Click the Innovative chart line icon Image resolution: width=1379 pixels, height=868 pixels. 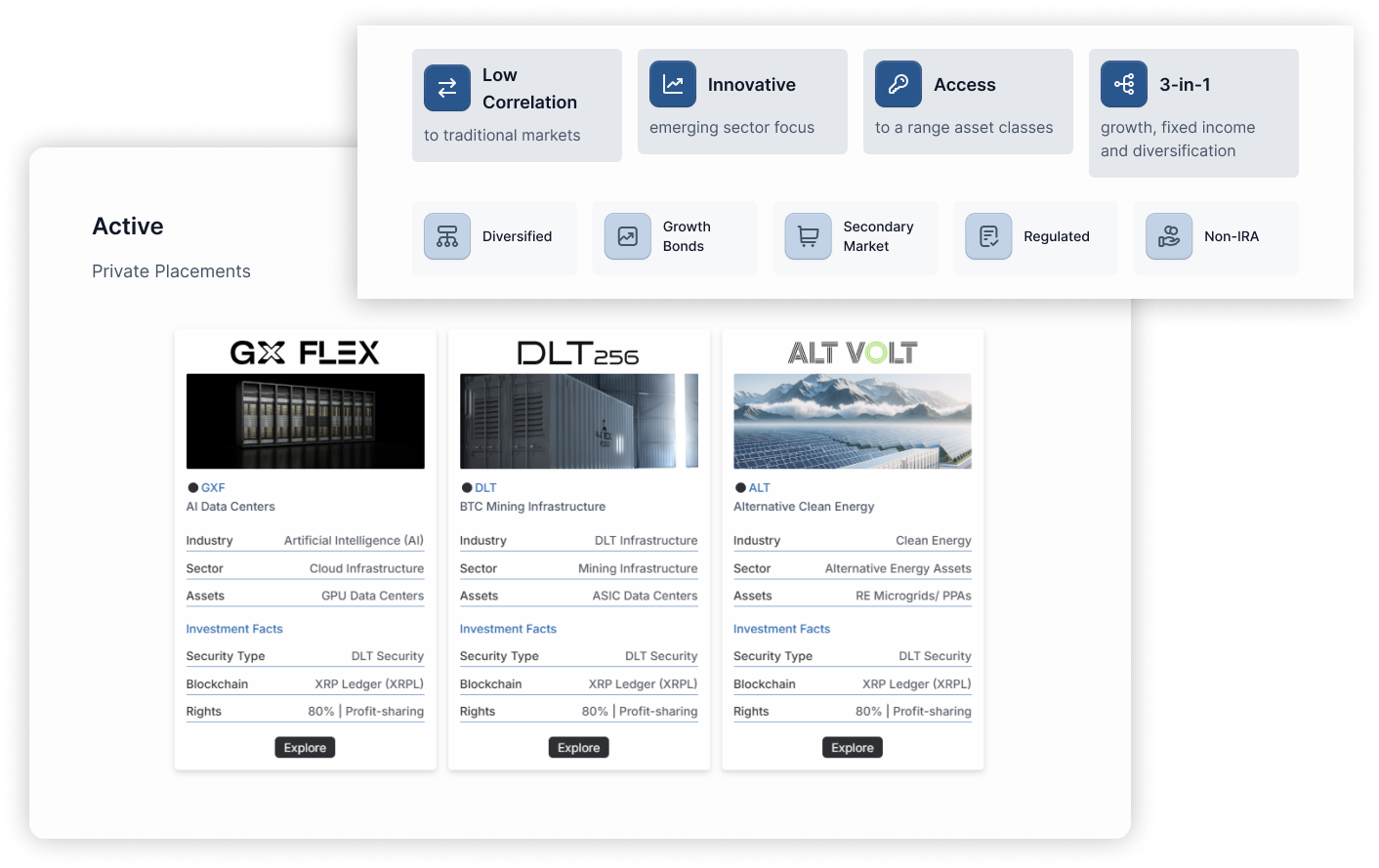(673, 84)
